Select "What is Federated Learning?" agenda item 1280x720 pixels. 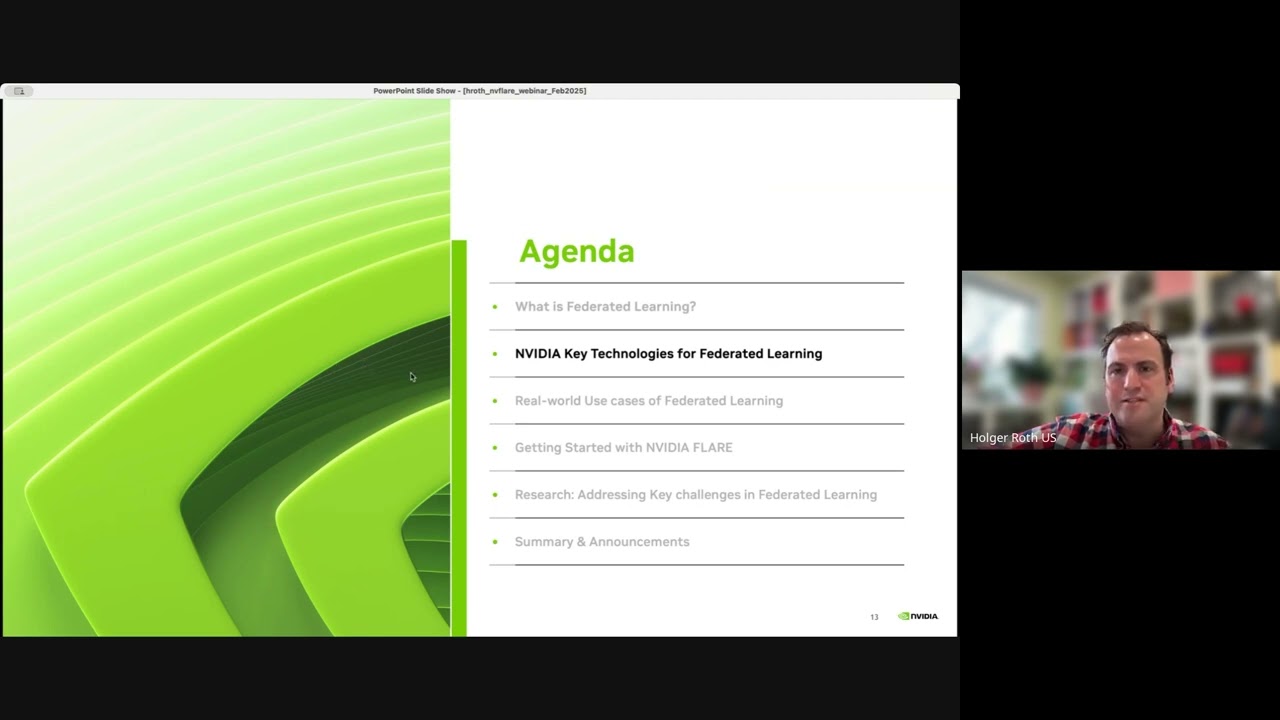[605, 306]
